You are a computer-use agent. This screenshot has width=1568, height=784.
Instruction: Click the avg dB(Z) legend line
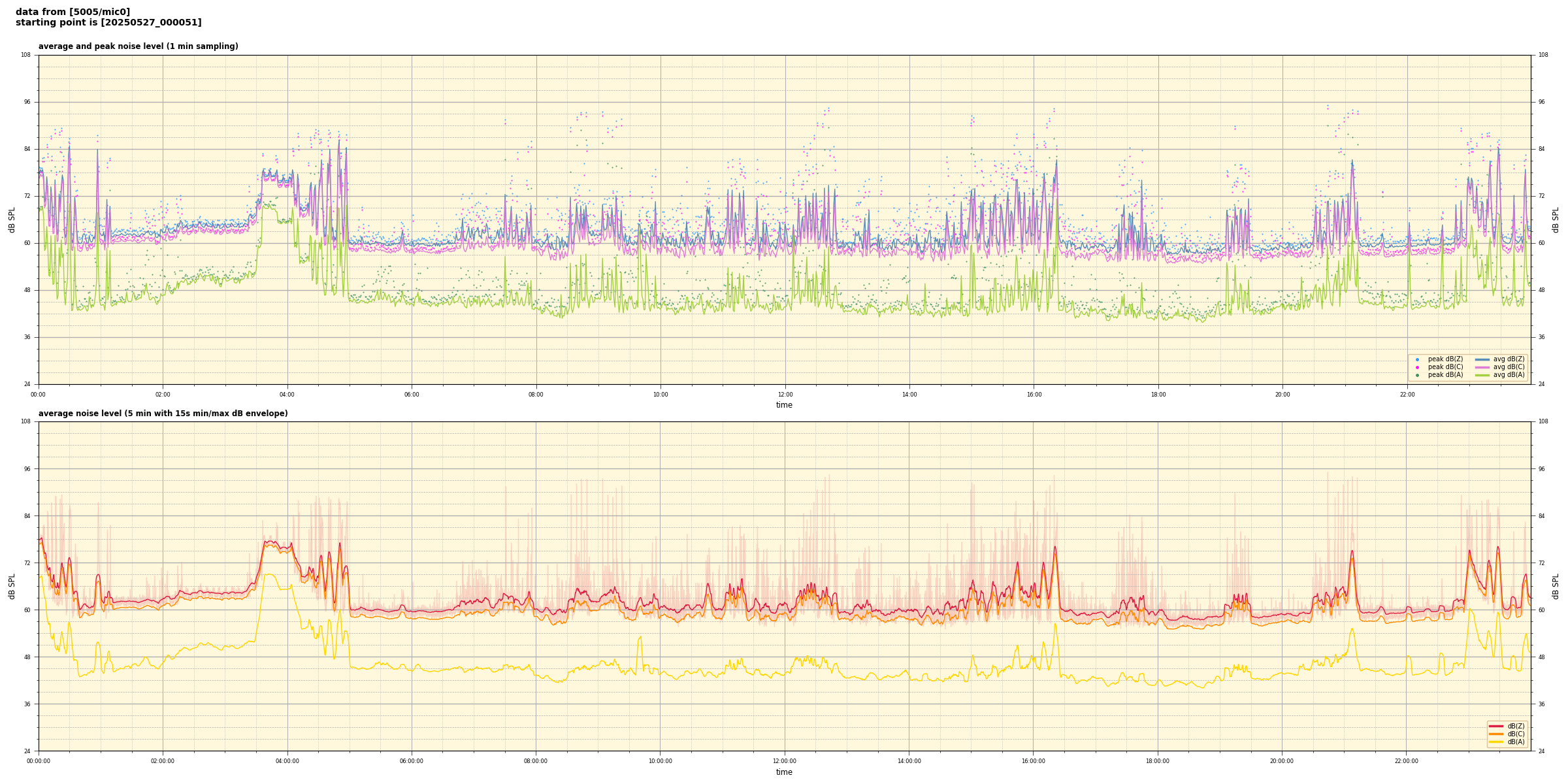[1482, 359]
